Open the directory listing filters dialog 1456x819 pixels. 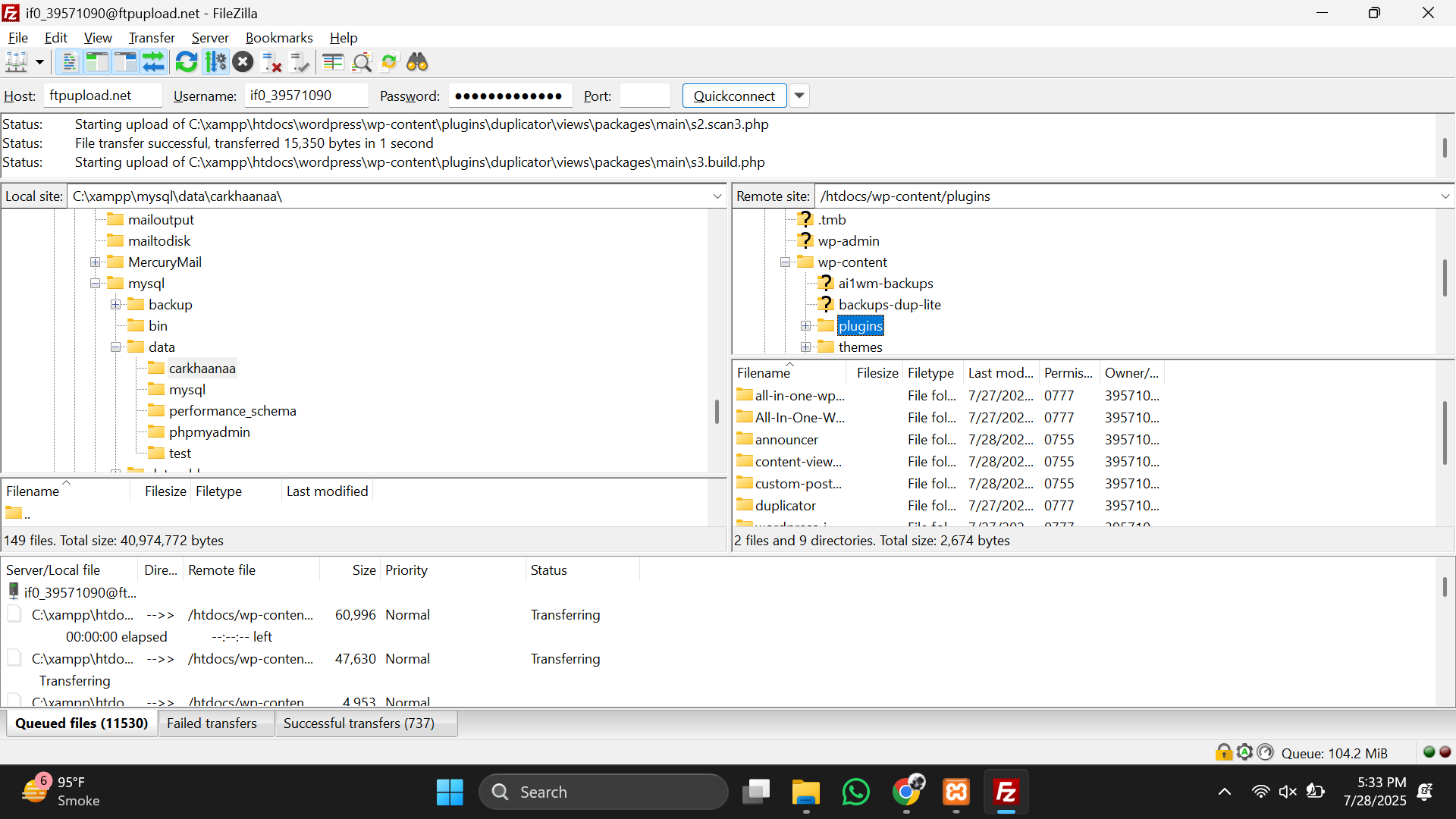(333, 62)
